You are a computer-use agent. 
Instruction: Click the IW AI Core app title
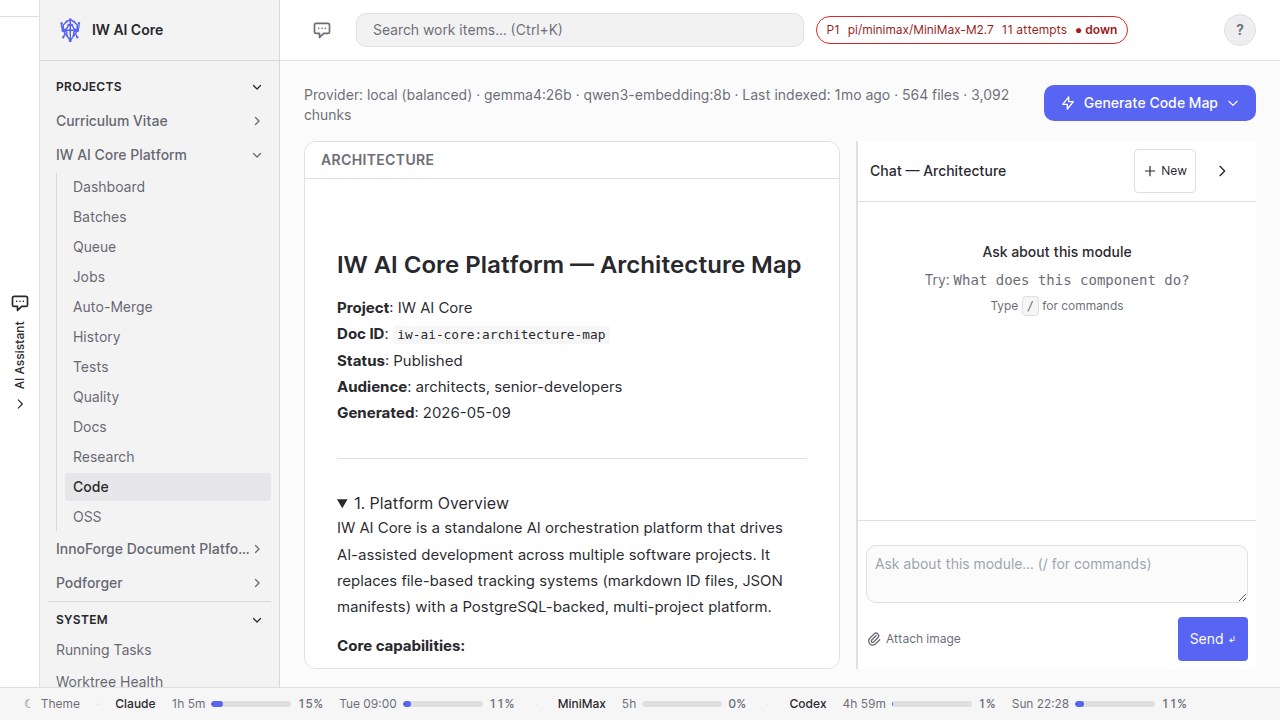click(127, 30)
